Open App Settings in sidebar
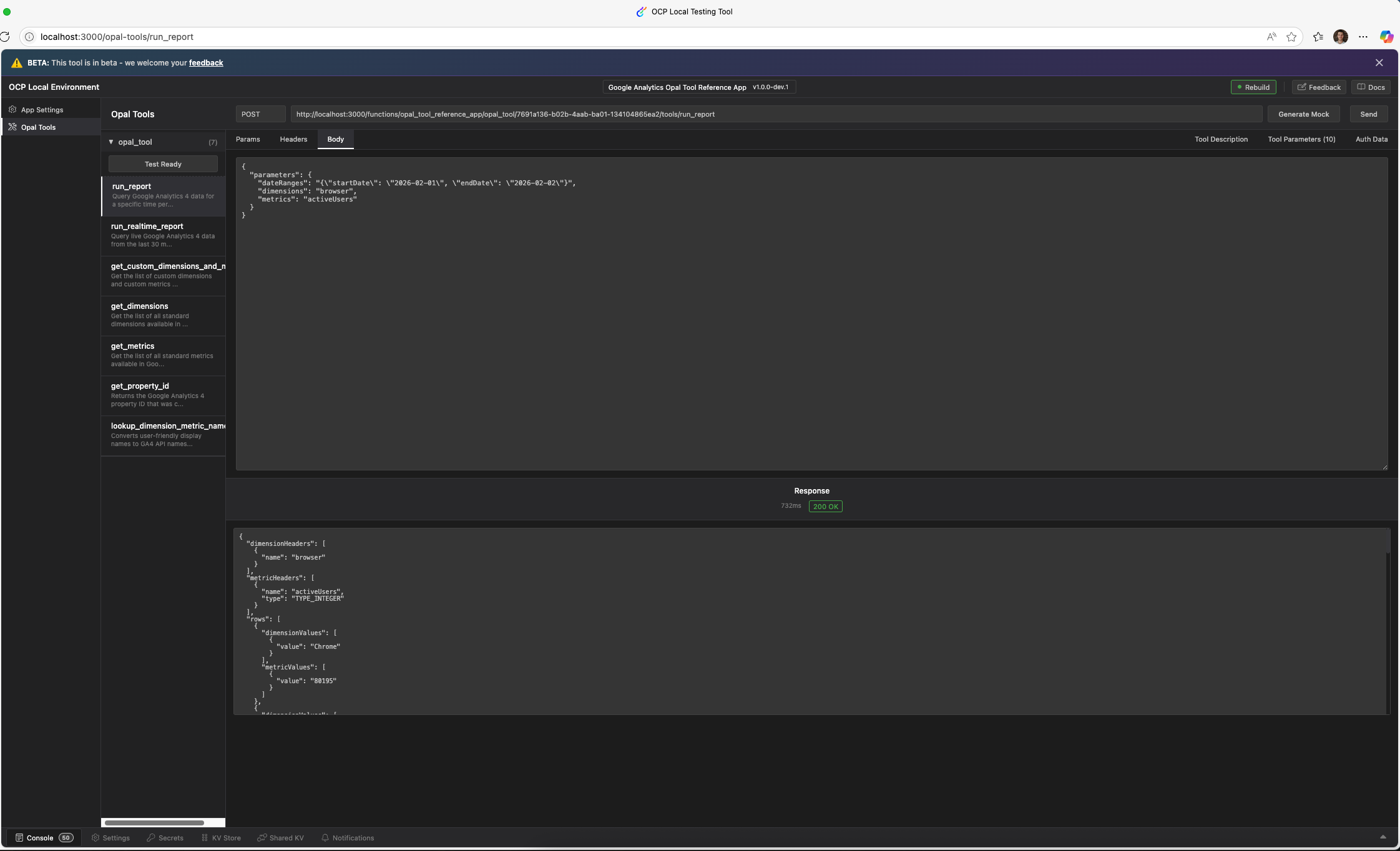1400x851 pixels. (x=42, y=110)
